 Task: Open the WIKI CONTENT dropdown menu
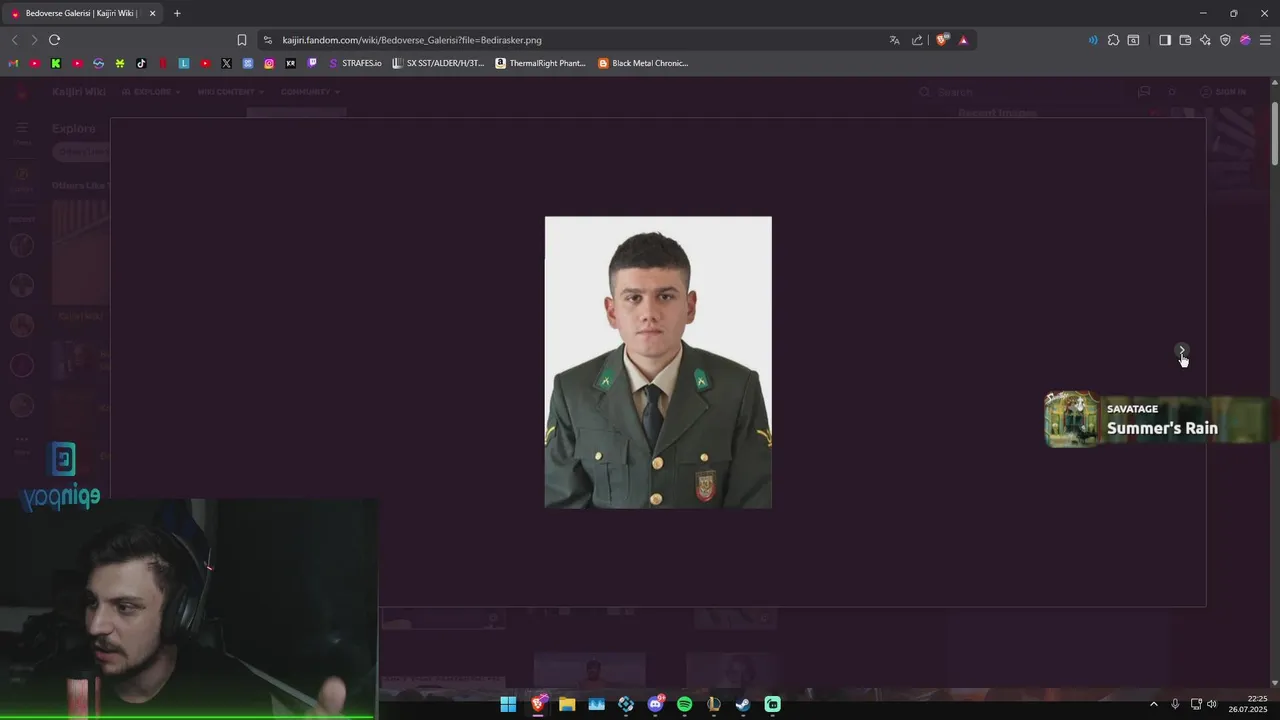230,92
